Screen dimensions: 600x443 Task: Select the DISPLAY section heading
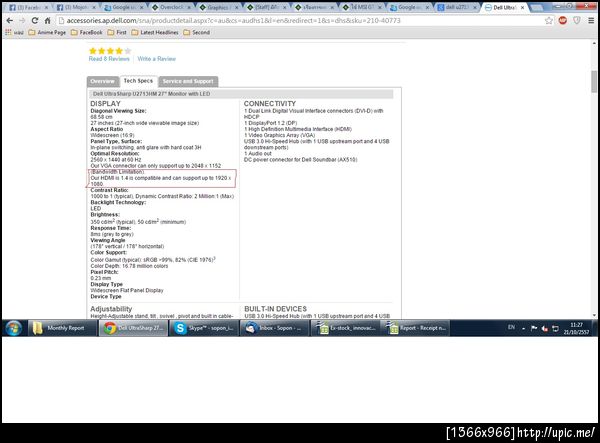click(105, 104)
